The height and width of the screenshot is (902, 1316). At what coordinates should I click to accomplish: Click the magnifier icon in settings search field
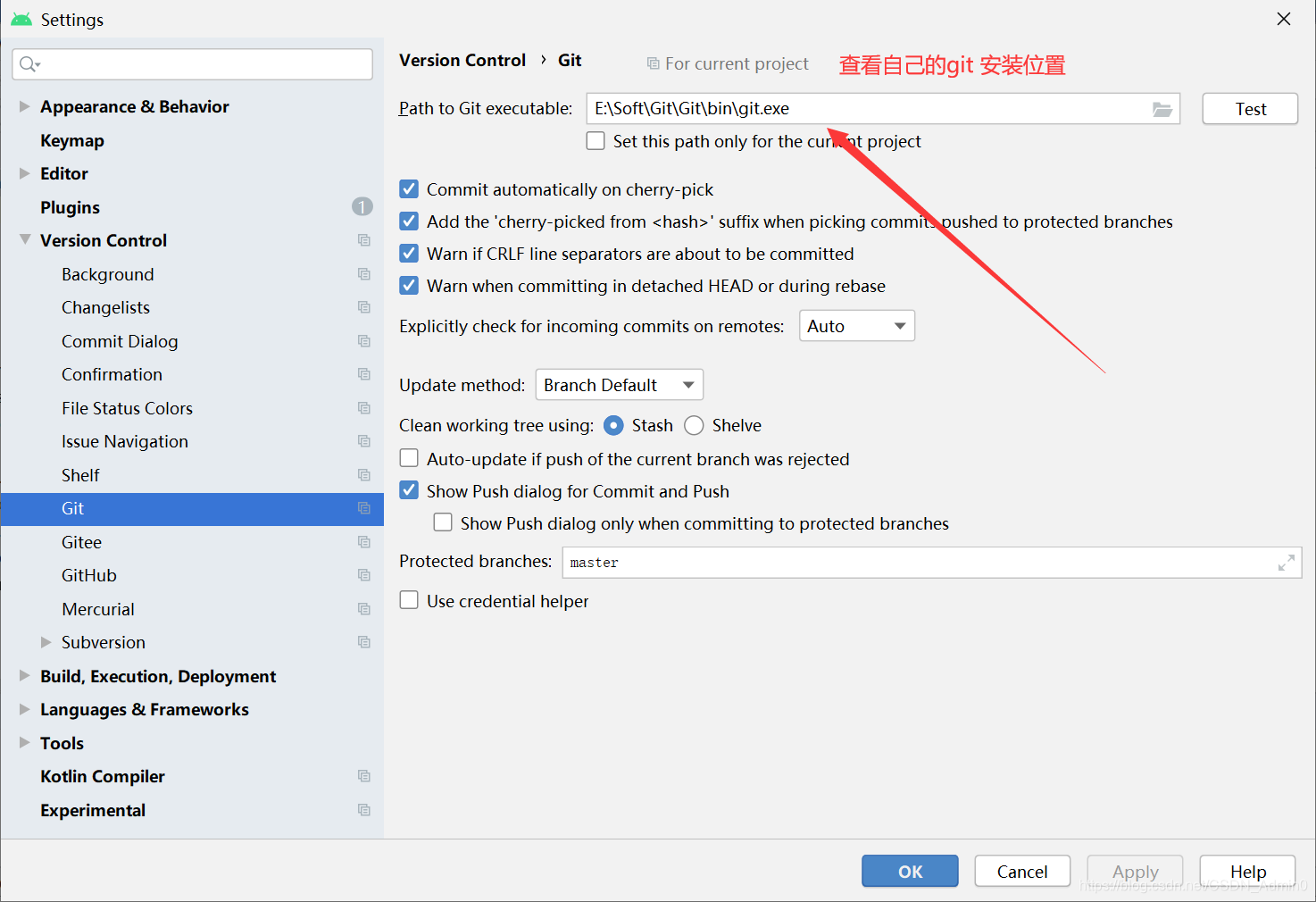[28, 63]
